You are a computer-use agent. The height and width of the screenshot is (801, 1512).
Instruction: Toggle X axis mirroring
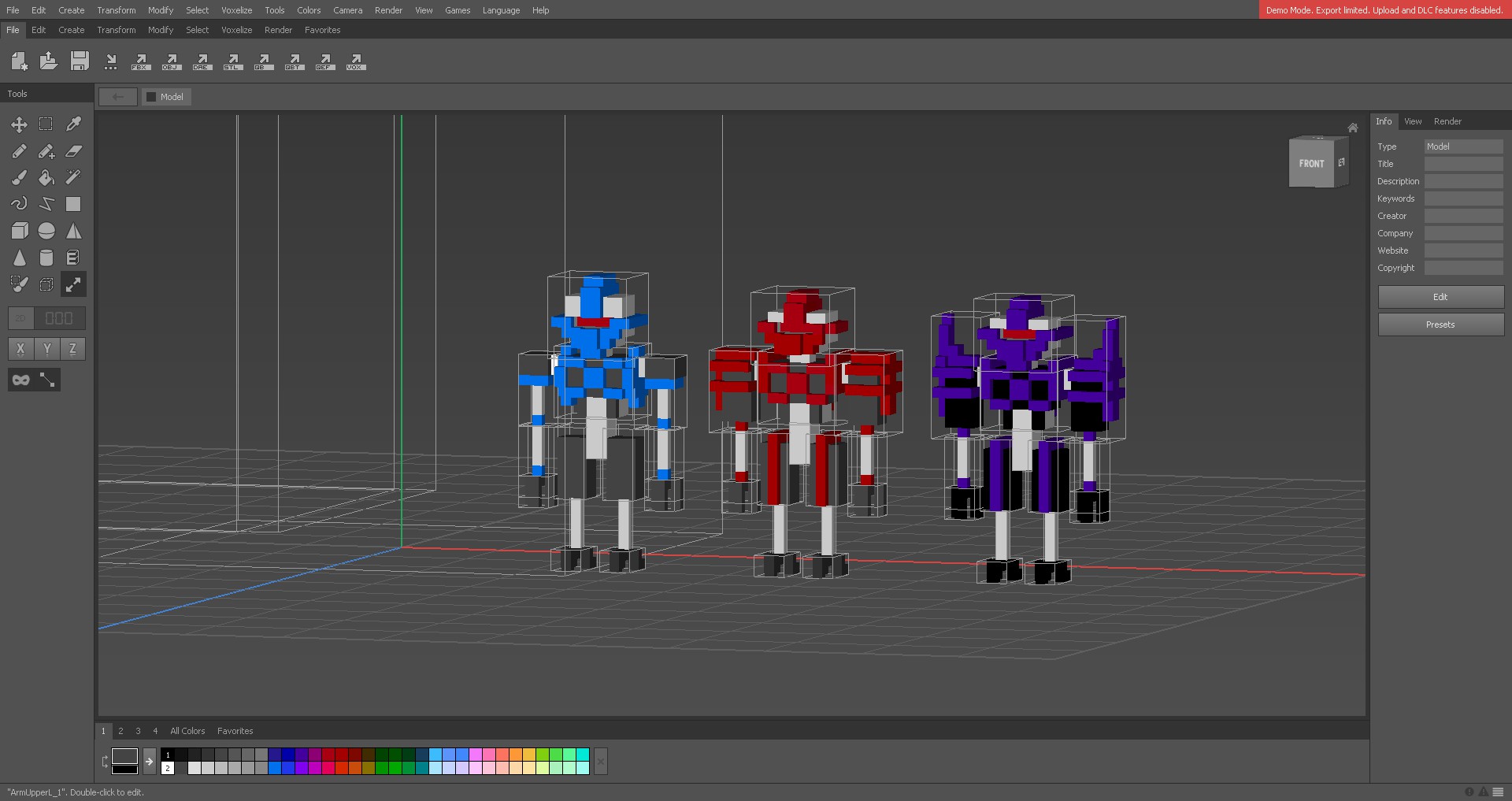(20, 349)
